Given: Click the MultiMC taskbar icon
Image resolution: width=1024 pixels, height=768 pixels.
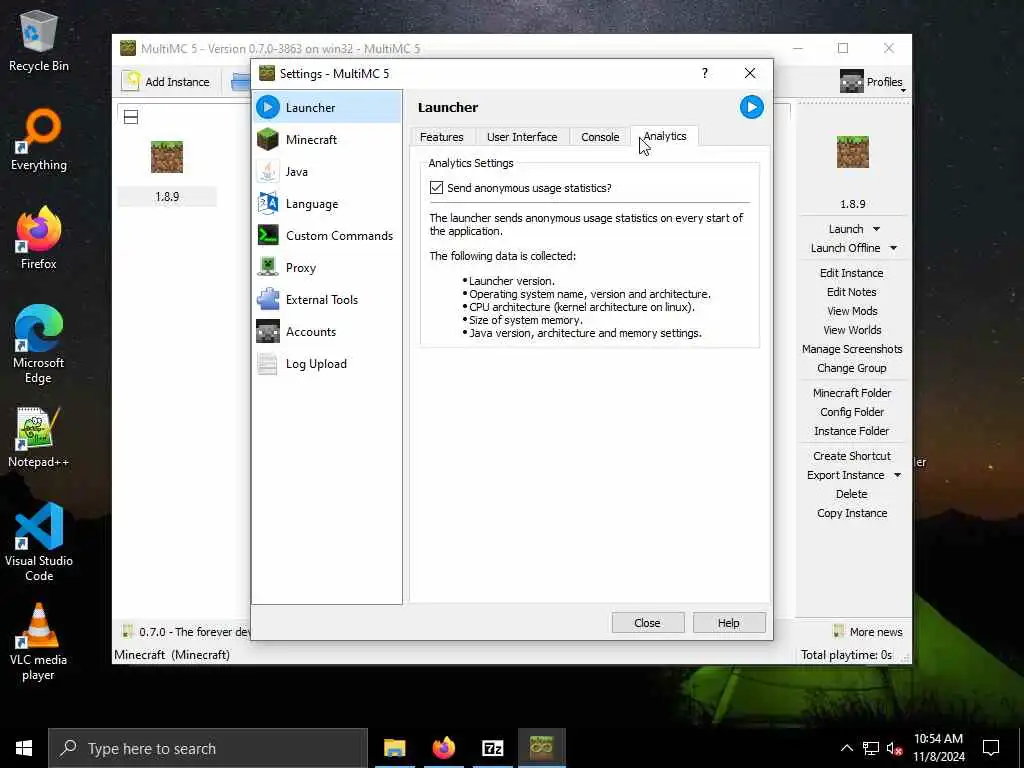Looking at the screenshot, I should (x=541, y=748).
